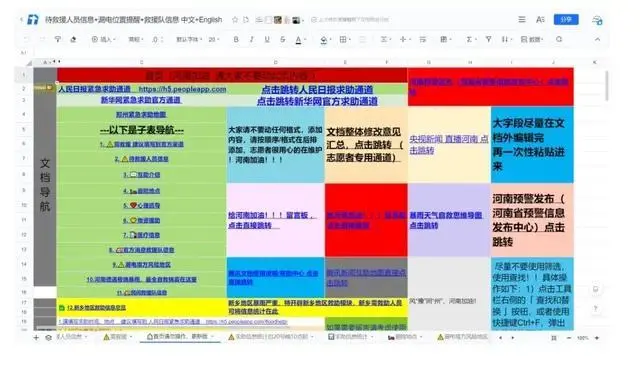This screenshot has height=368, width=640.
Task: Expand the borders dropdown
Action: (345, 39)
